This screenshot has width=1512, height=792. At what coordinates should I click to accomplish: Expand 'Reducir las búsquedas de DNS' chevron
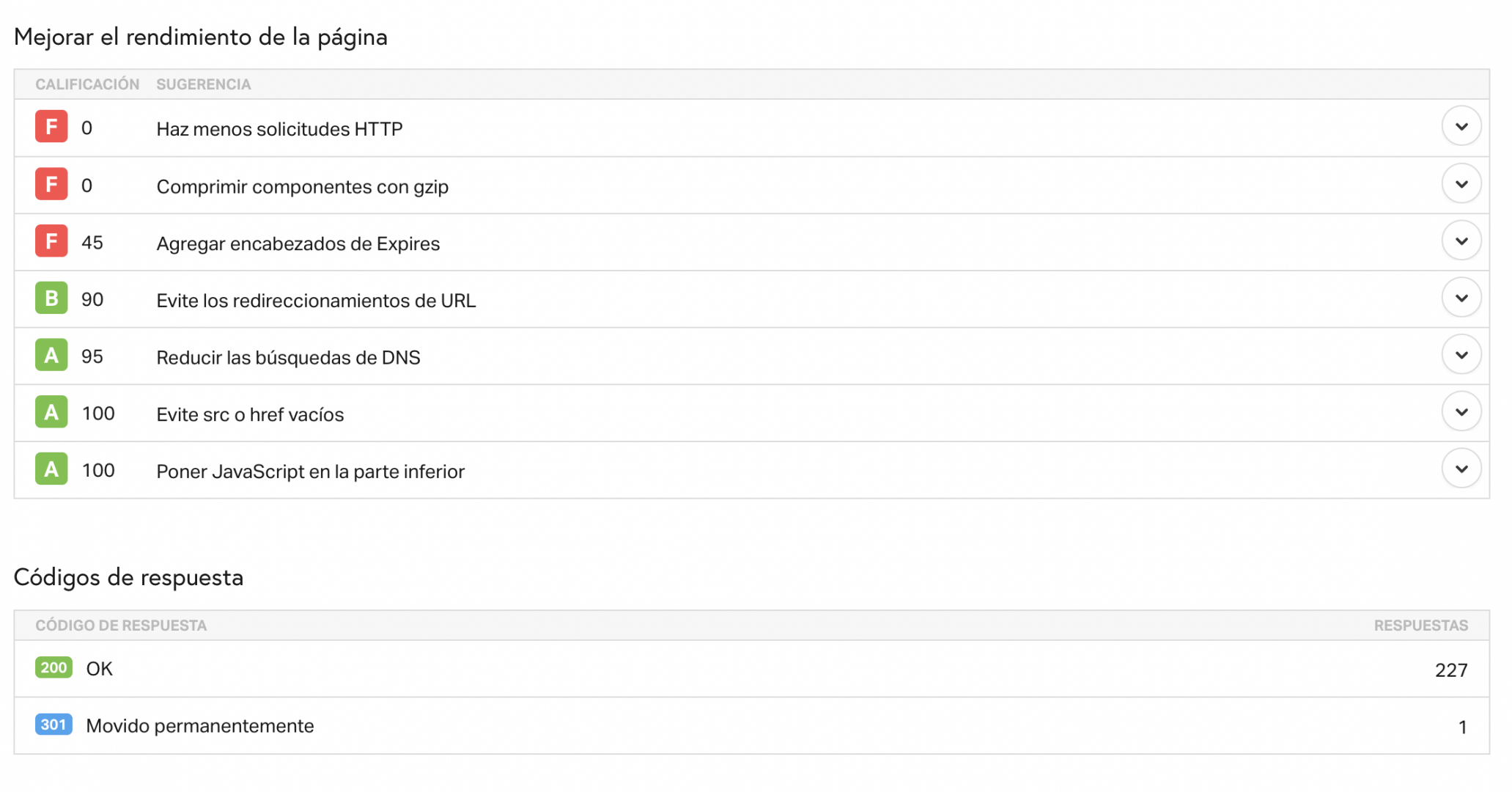pos(1461,355)
